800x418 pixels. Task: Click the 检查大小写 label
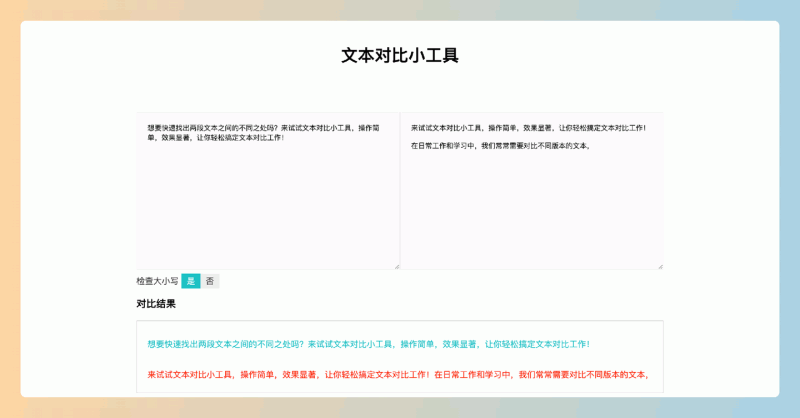tap(157, 281)
